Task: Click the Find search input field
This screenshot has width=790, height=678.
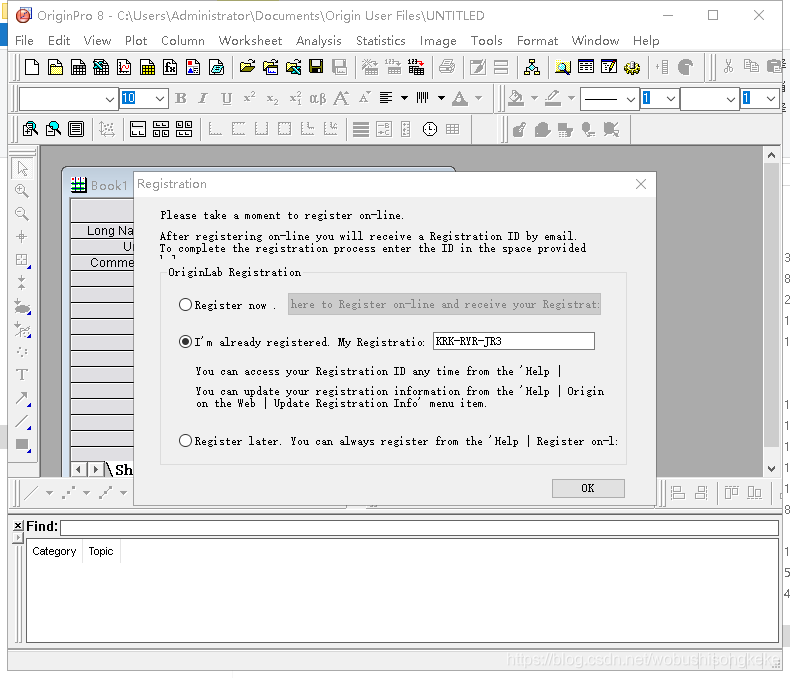Action: coord(419,527)
